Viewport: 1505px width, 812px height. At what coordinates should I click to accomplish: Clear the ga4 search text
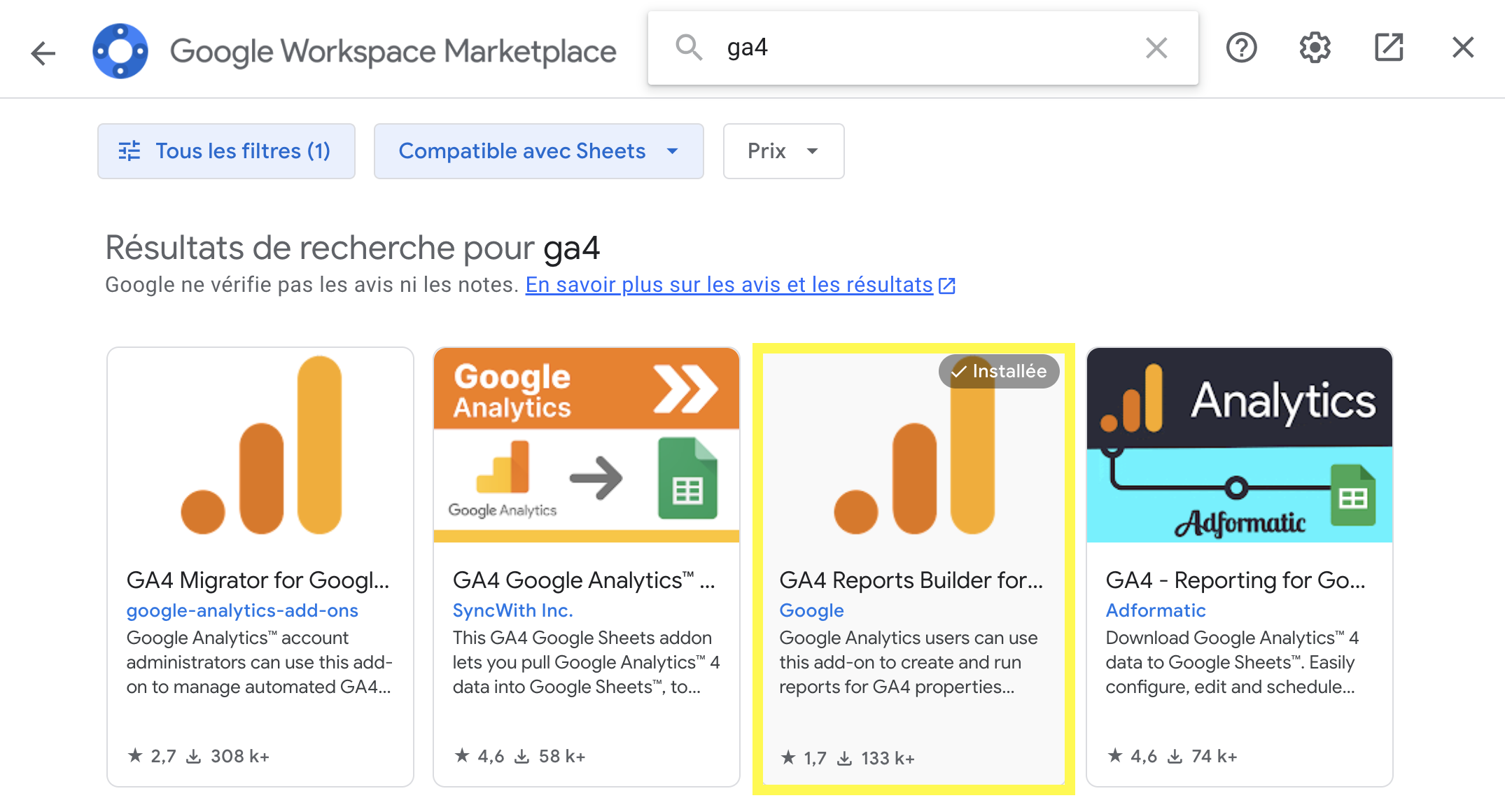click(1156, 48)
